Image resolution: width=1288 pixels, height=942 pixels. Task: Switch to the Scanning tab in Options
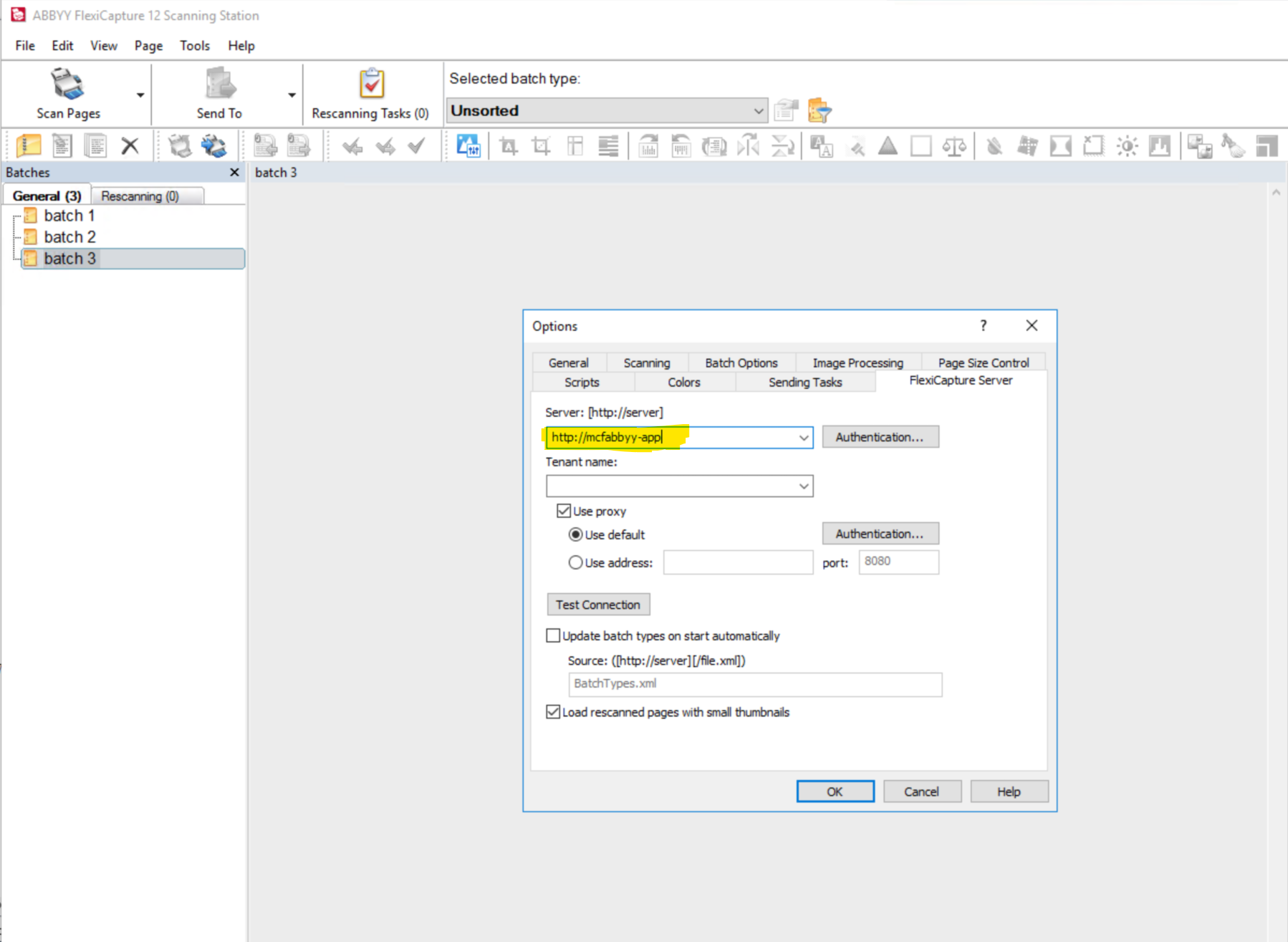coord(647,362)
